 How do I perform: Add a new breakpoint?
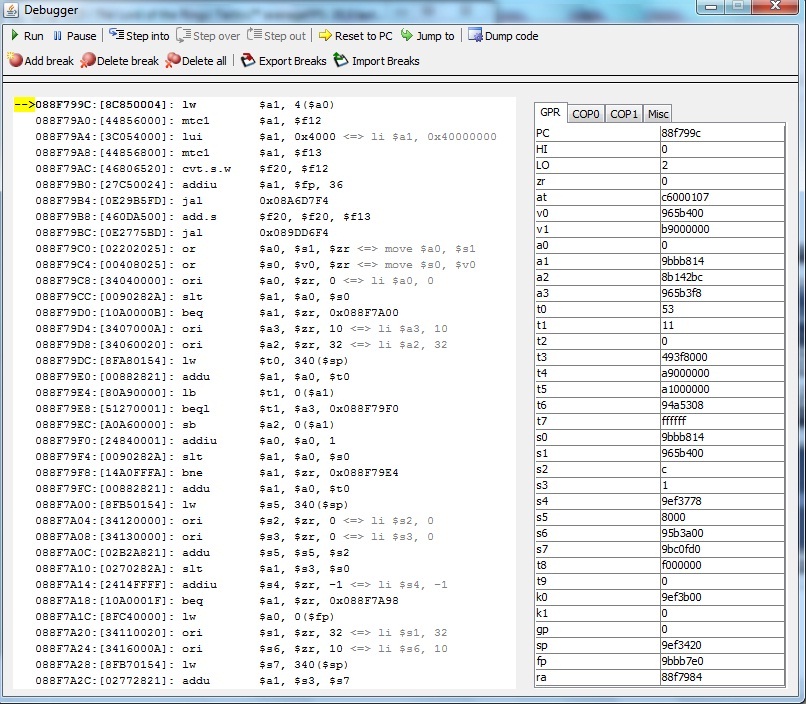point(40,61)
